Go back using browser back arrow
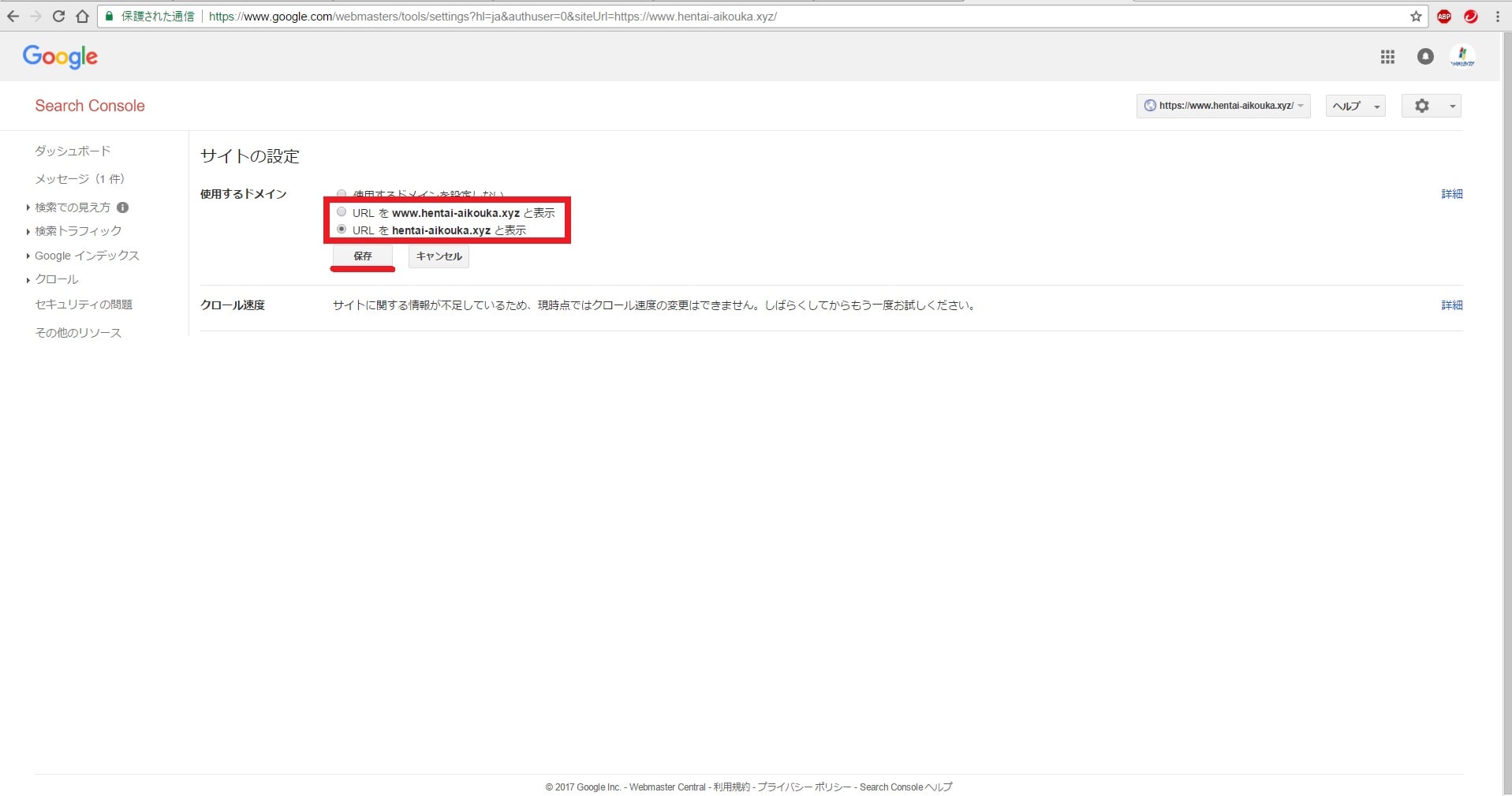1512x796 pixels. [13, 16]
